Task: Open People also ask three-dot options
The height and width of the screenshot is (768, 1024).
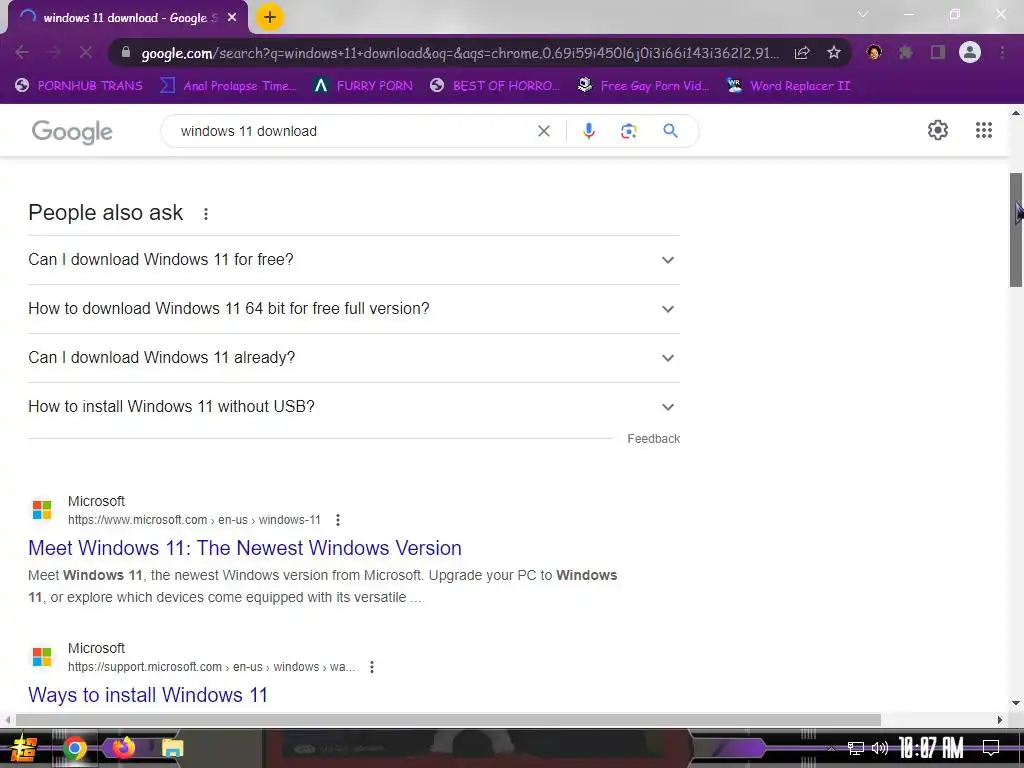Action: tap(206, 214)
